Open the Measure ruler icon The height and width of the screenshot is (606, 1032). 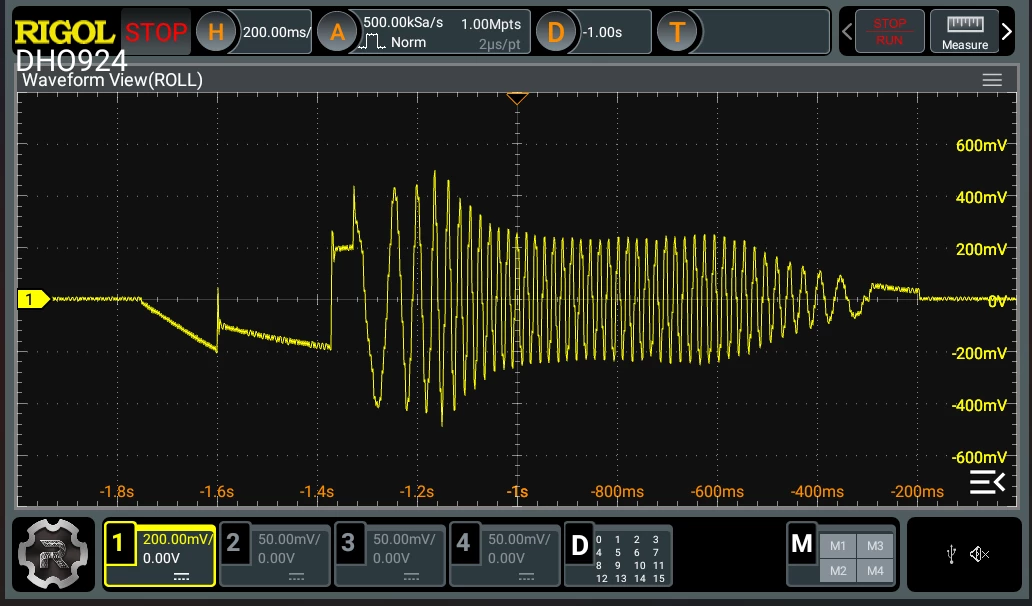[x=965, y=32]
